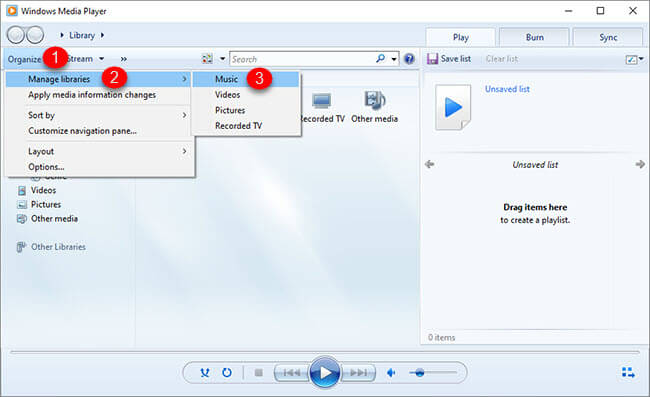Open the Organize menu

[24, 59]
